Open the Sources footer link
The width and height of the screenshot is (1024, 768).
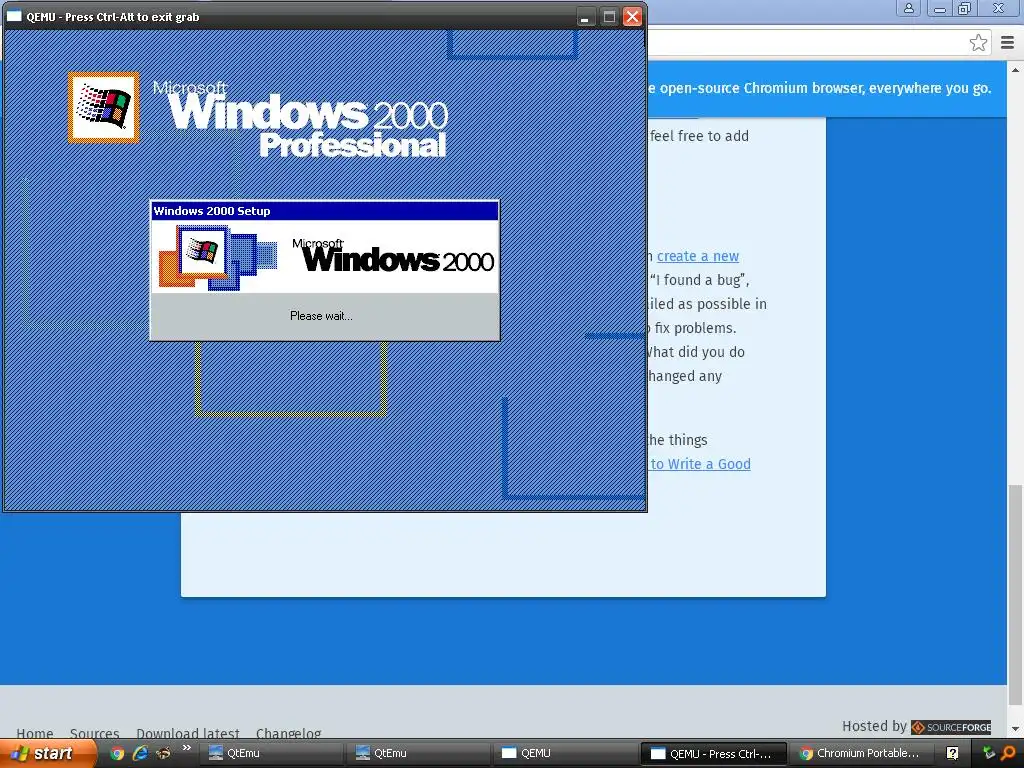(94, 733)
